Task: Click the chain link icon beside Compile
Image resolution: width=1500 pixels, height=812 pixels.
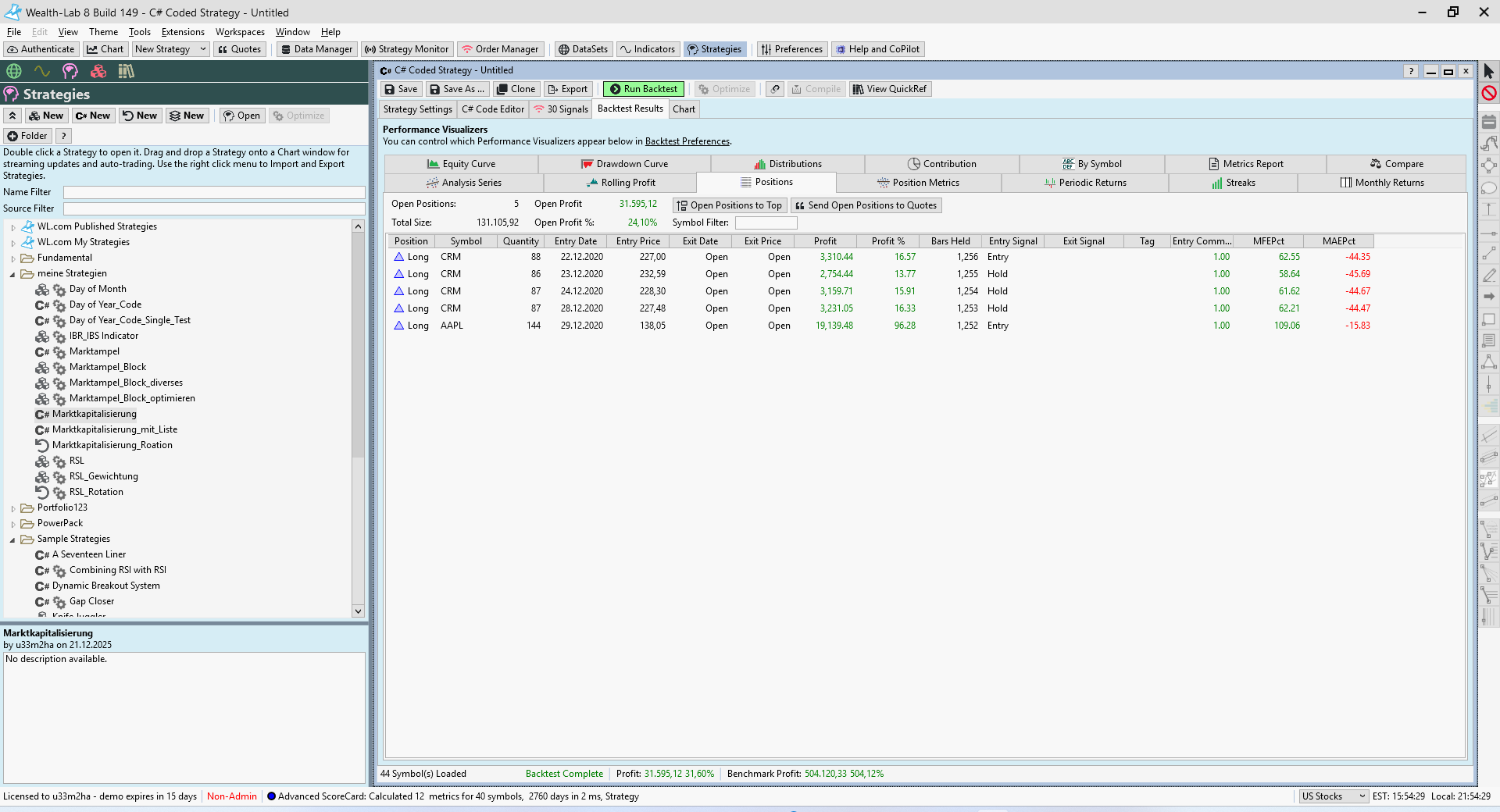Action: pyautogui.click(x=774, y=89)
